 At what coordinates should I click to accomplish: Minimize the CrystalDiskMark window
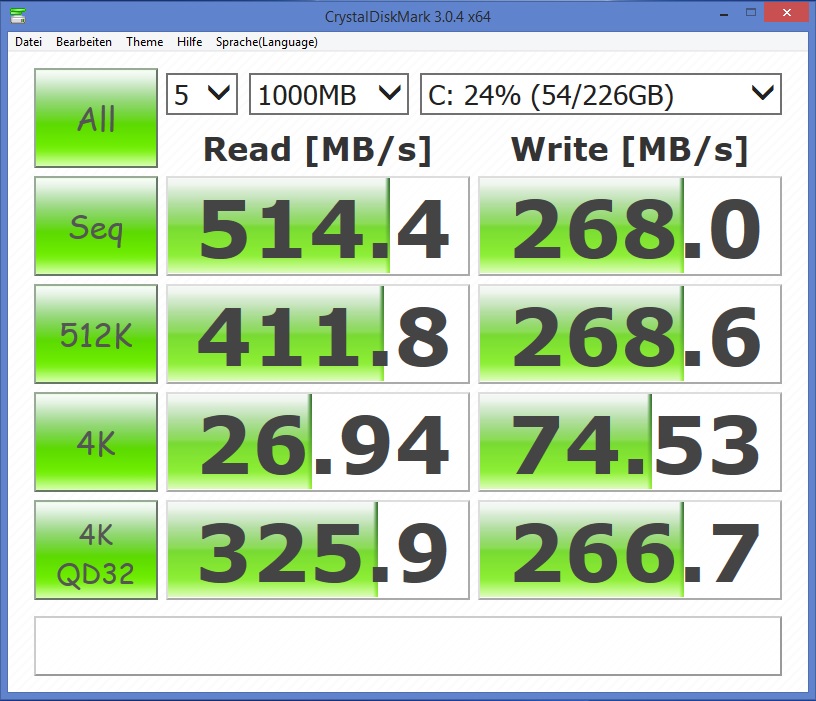[724, 14]
